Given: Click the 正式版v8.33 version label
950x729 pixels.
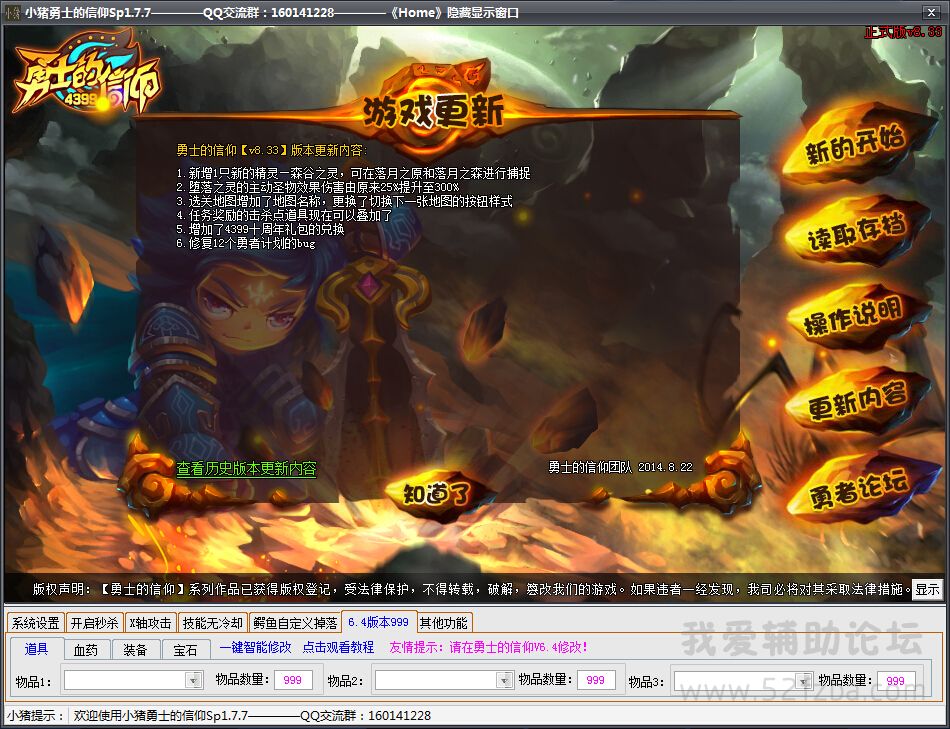Looking at the screenshot, I should click(x=902, y=32).
